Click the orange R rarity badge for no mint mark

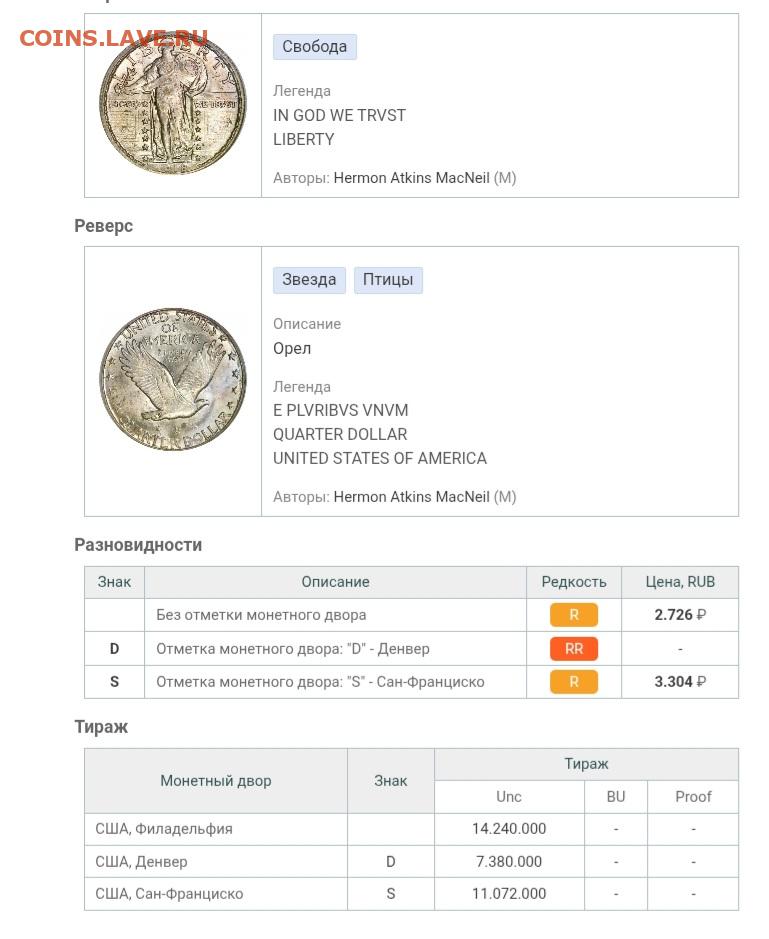pyautogui.click(x=573, y=615)
